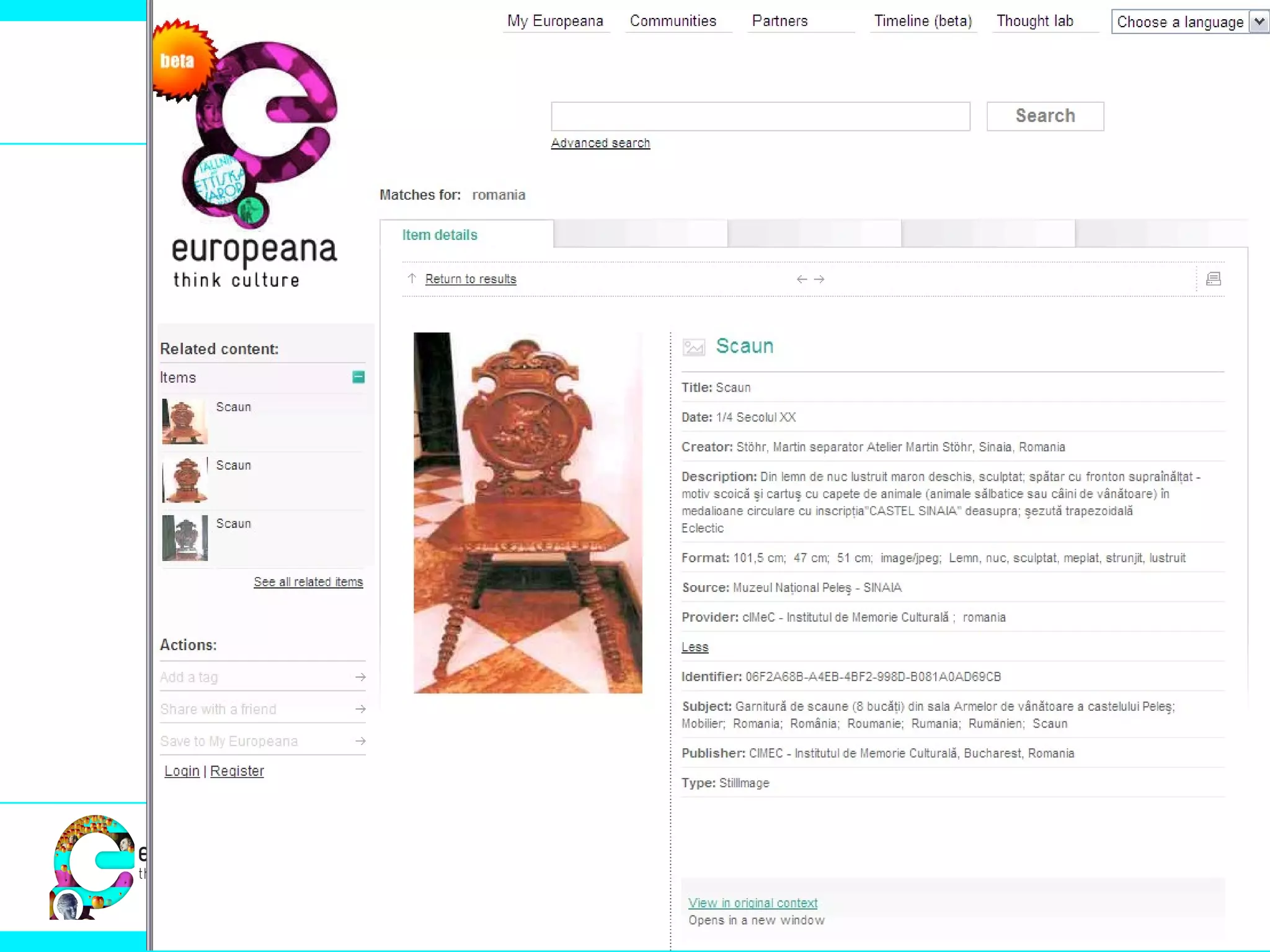Open the Timeline (beta) page
Viewport: 1270px width, 952px height.
pos(923,21)
